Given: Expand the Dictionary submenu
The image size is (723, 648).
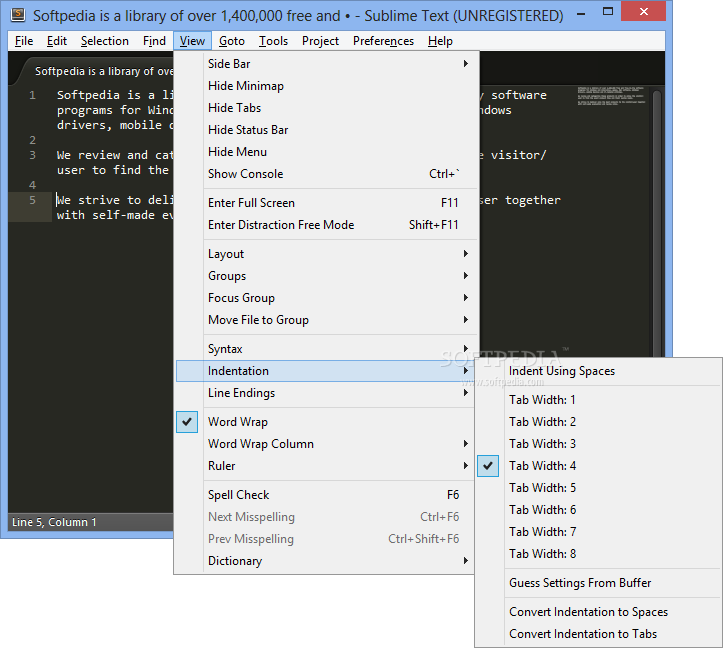Looking at the screenshot, I should coord(326,561).
